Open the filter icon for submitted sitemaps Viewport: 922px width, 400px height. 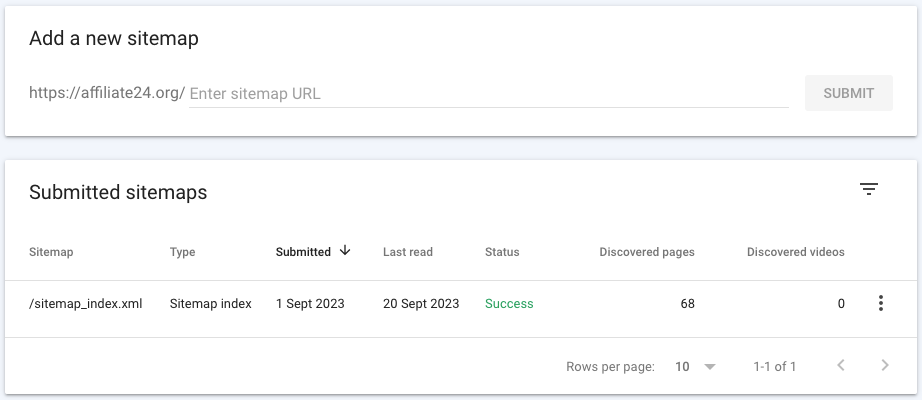click(869, 190)
